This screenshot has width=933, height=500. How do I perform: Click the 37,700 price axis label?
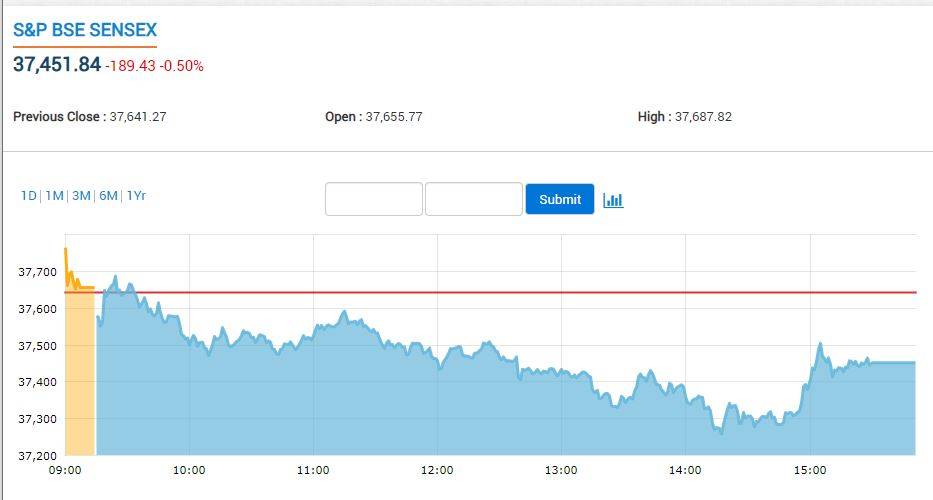39,272
